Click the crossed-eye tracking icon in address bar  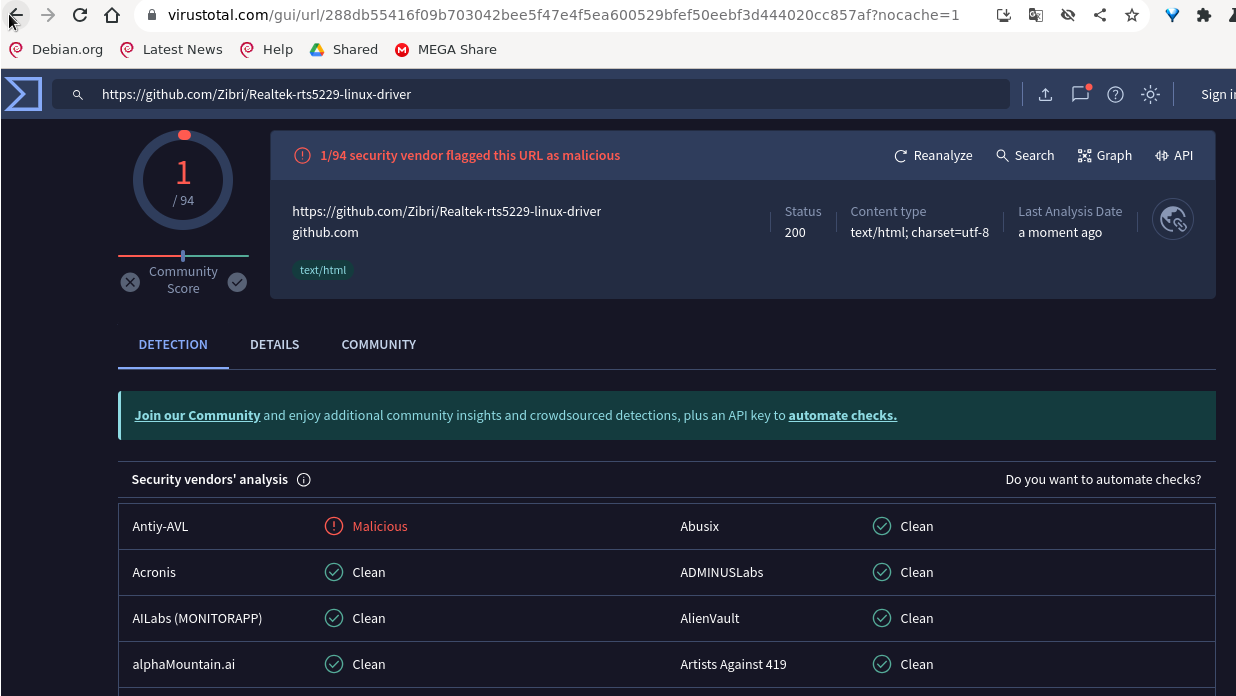[x=1068, y=15]
